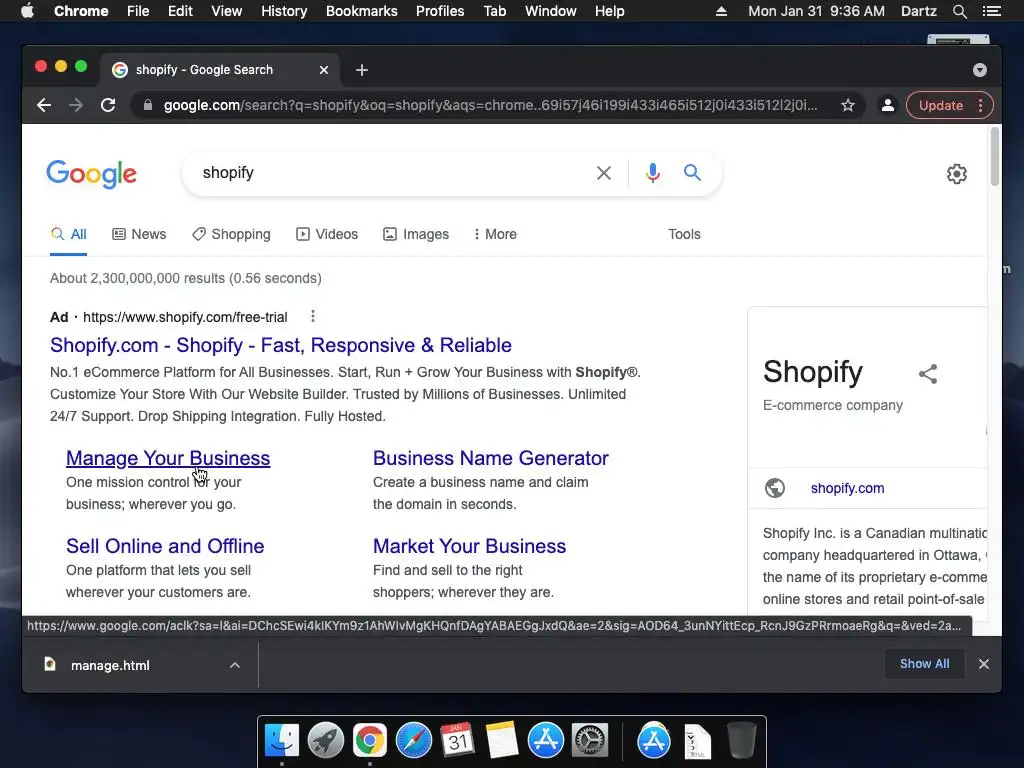
Task: Switch to the Videos tab
Action: pyautogui.click(x=327, y=234)
